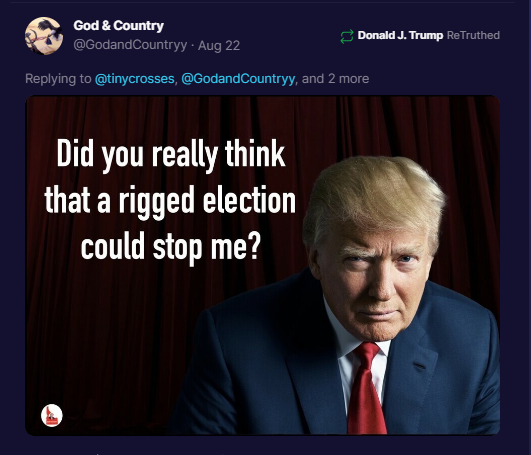The height and width of the screenshot is (455, 531).
Task: Click the "Replying to" text
Action: pos(58,79)
